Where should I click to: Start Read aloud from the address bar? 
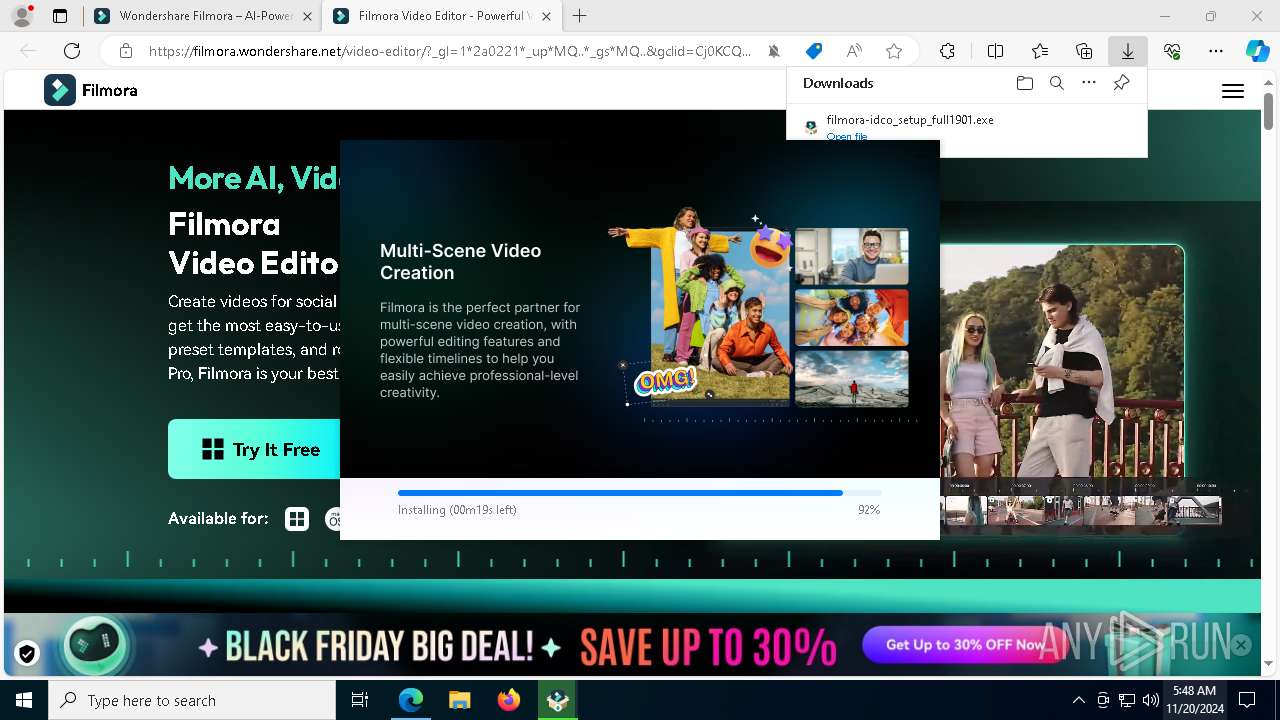[x=854, y=51]
